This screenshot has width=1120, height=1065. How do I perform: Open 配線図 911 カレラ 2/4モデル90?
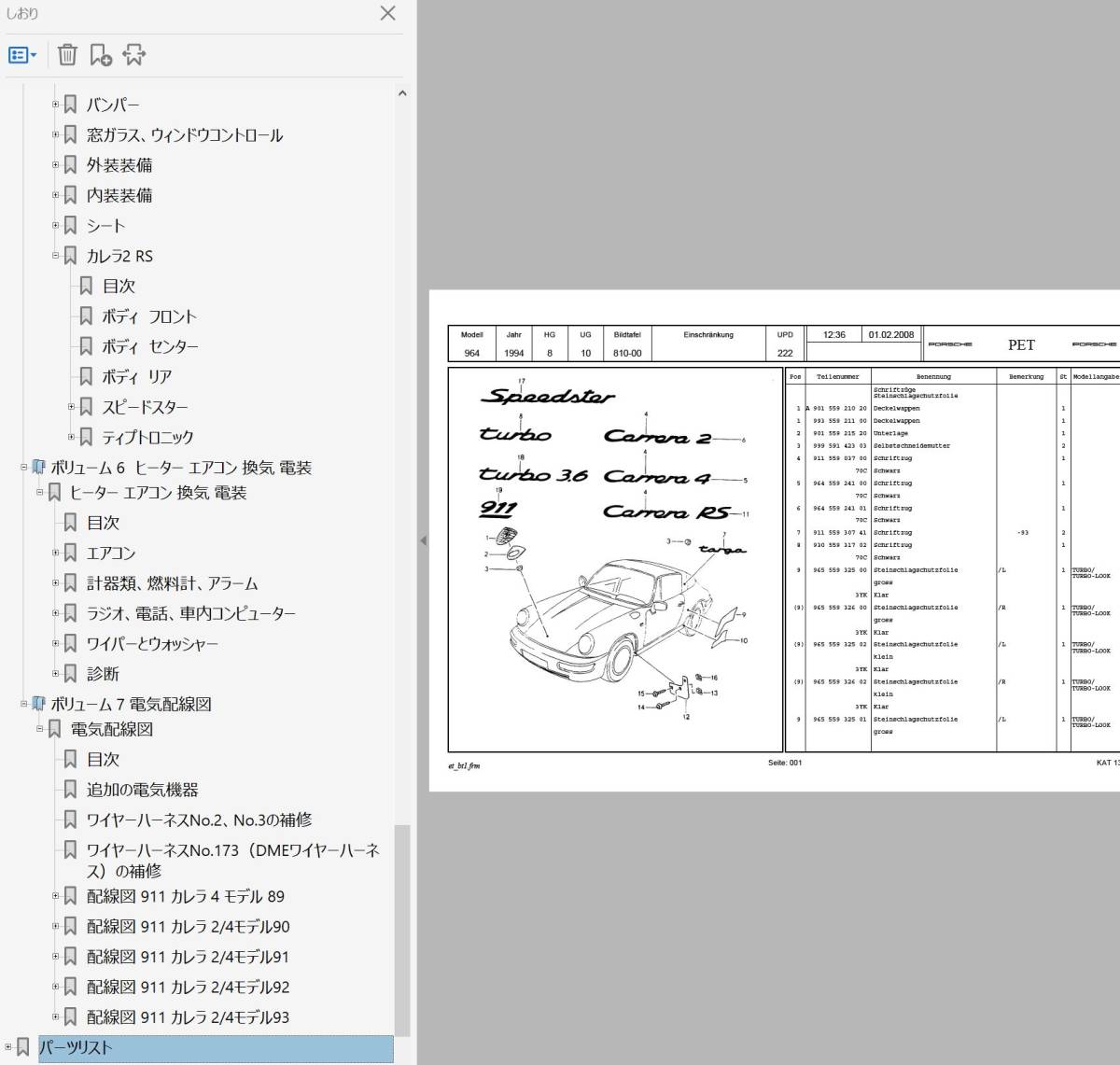[189, 927]
